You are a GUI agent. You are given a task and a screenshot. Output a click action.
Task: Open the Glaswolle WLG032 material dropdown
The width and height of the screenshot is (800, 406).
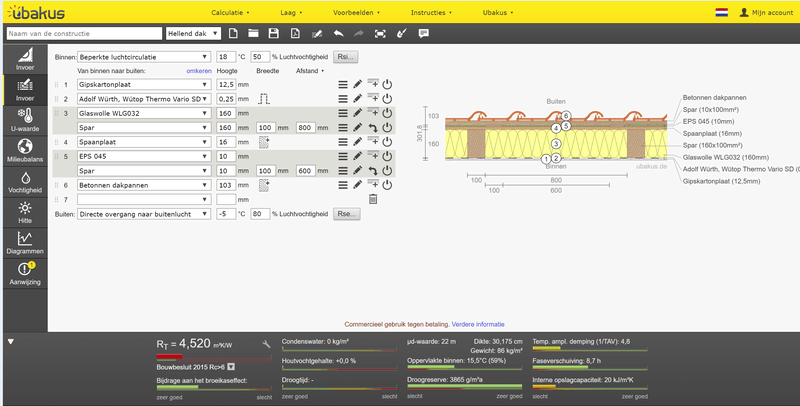click(x=144, y=113)
